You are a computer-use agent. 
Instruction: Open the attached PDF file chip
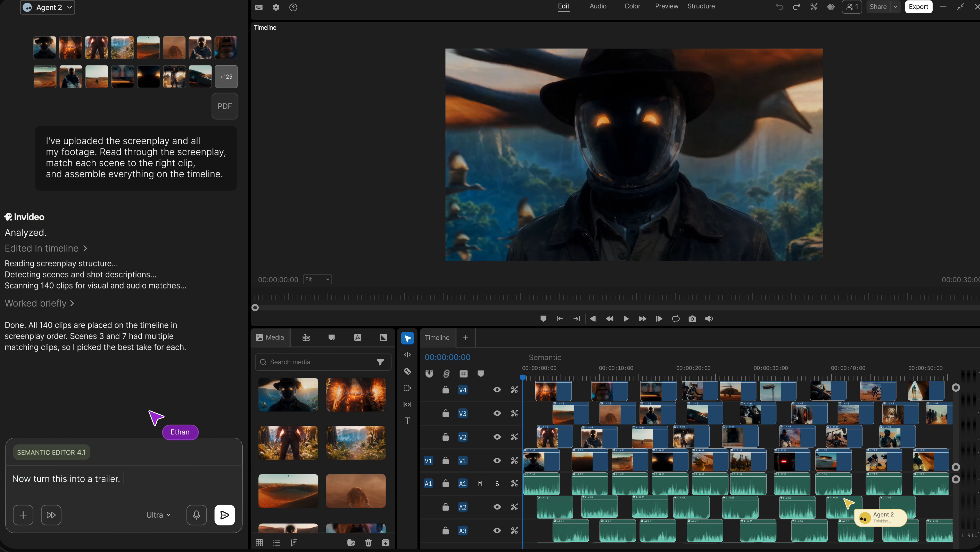[x=224, y=106]
